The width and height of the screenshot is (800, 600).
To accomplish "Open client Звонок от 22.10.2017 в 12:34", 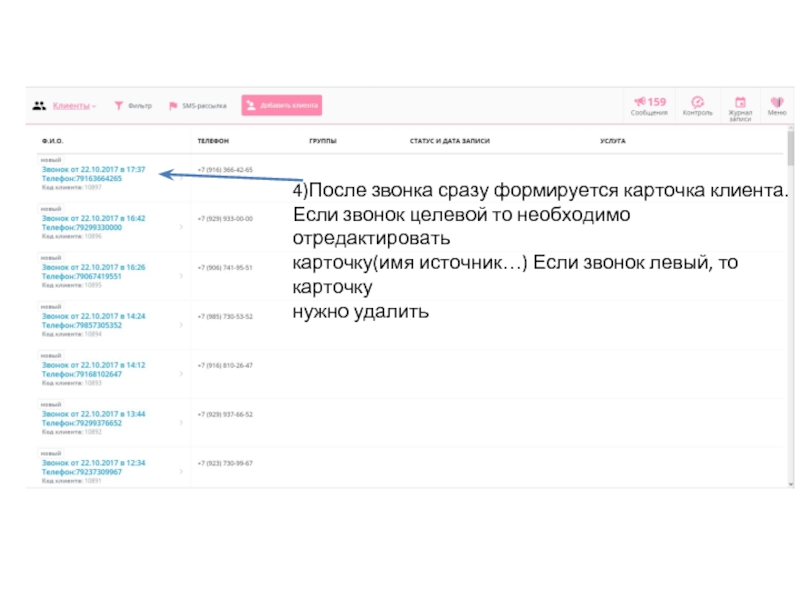I will [93, 463].
